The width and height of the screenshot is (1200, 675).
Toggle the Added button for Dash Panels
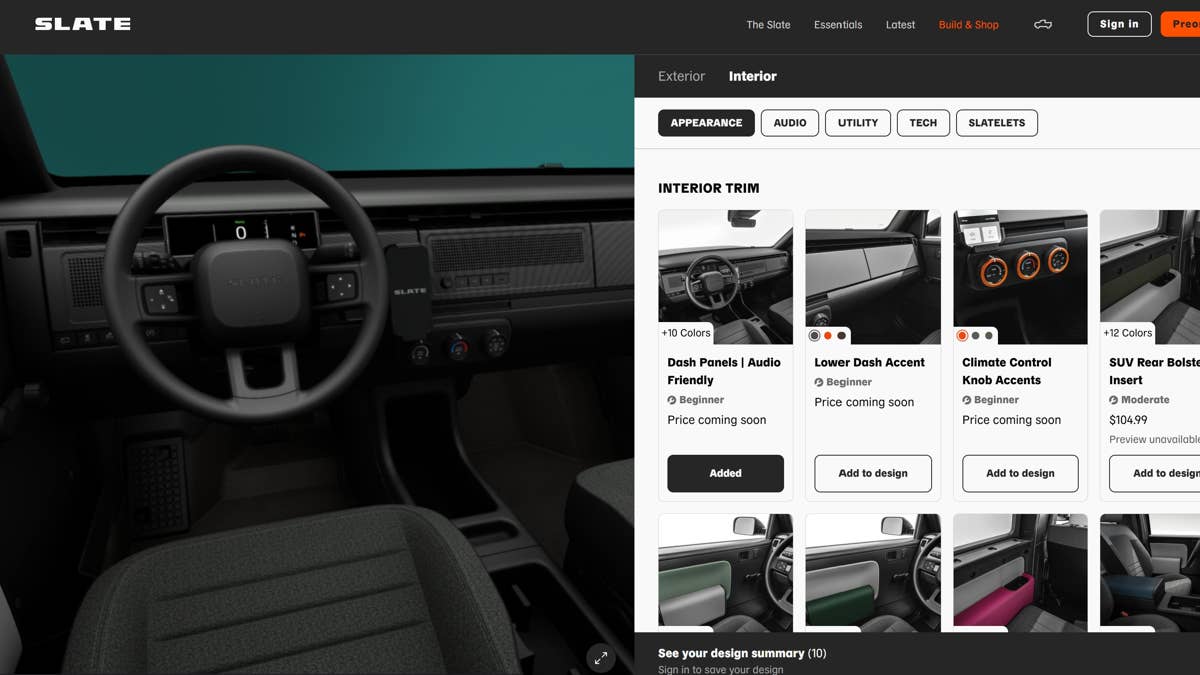(726, 473)
